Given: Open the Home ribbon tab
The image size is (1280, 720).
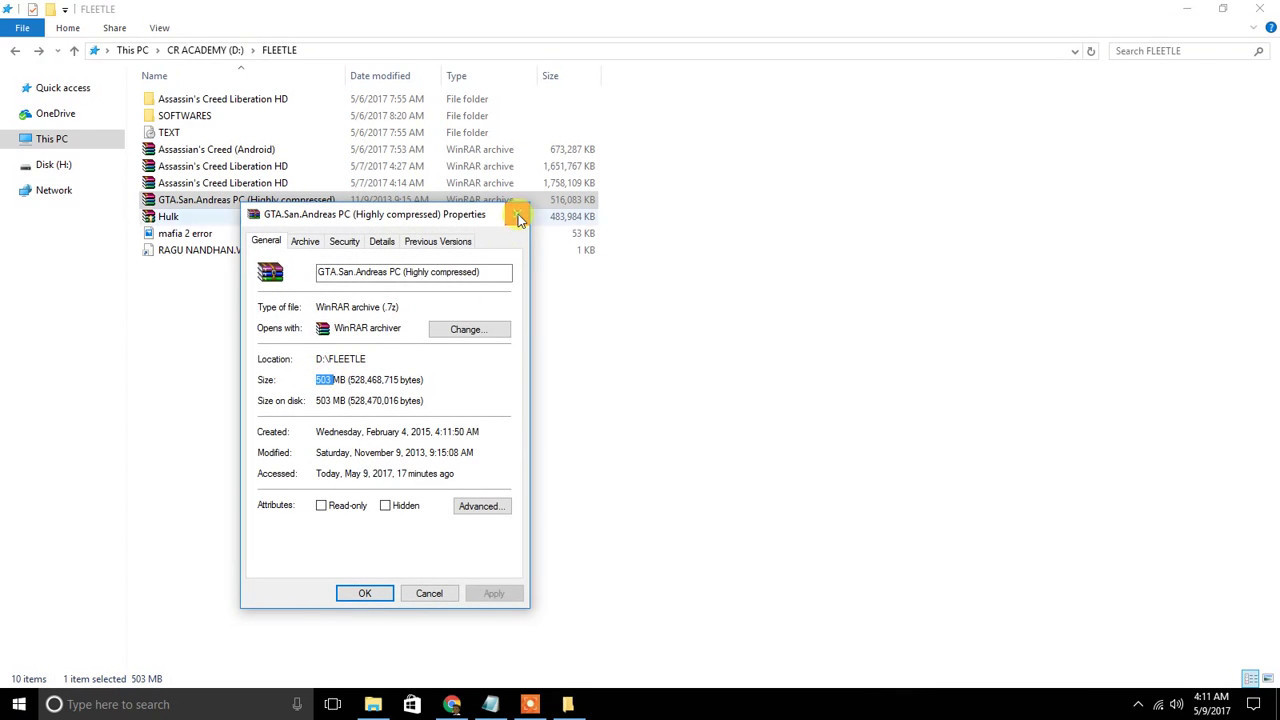Looking at the screenshot, I should click(68, 28).
